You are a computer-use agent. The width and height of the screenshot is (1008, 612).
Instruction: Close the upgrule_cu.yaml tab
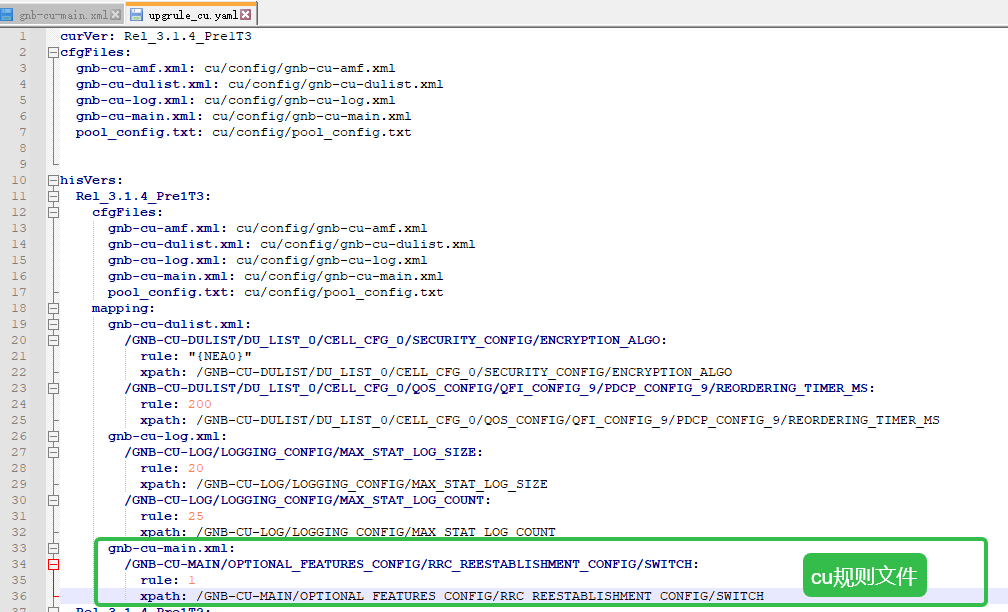pos(246,15)
